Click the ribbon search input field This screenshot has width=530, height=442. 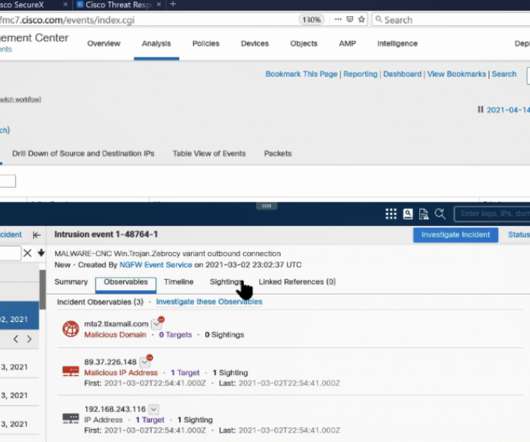coord(493,214)
